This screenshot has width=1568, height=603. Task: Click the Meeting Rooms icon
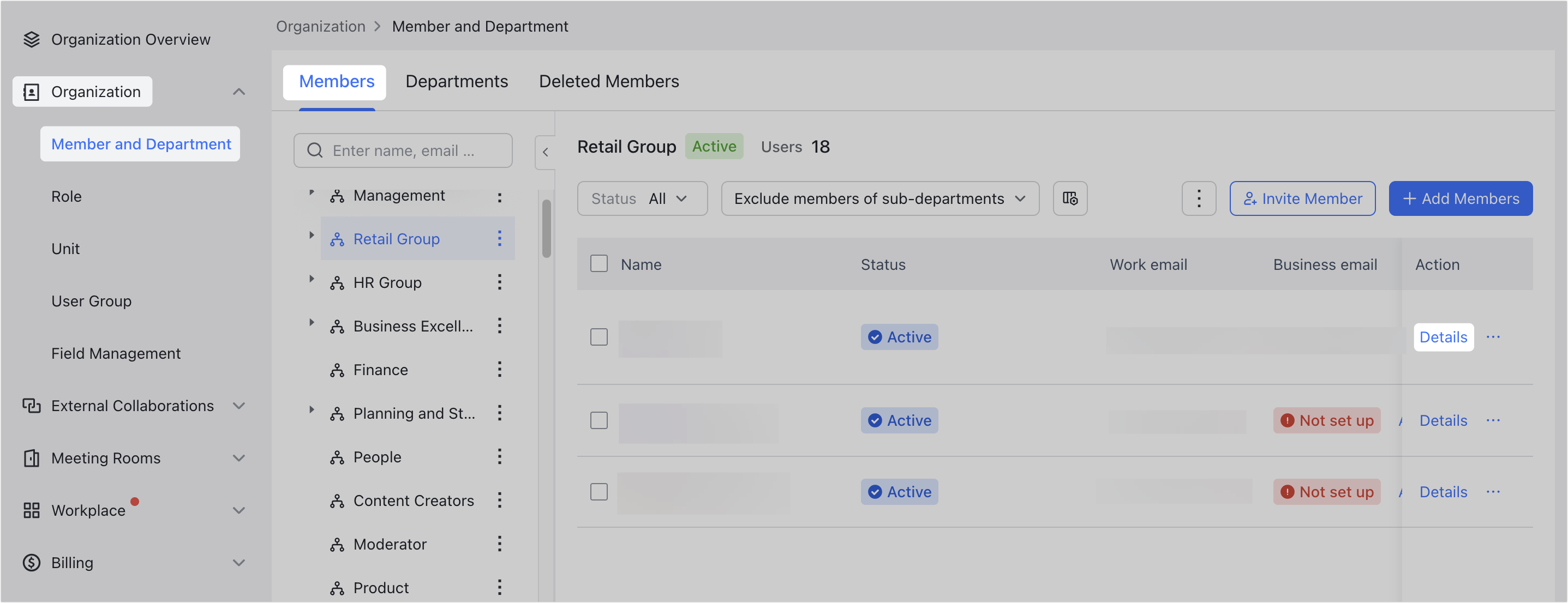coord(32,457)
